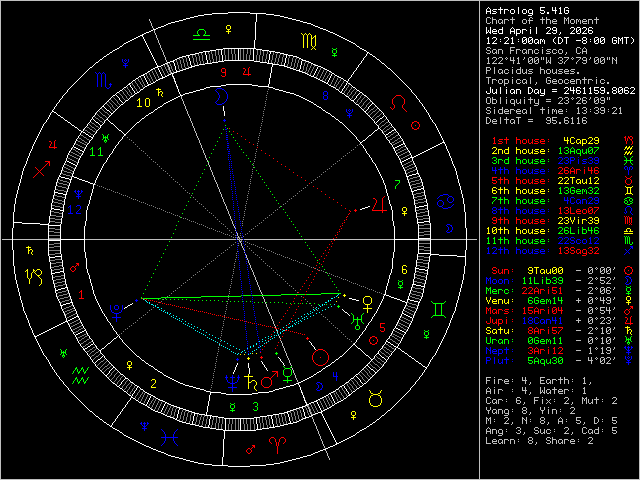Select 'Car: 6, Fix: 2, Mut: 2' line
The image size is (640, 480).
(x=551, y=401)
